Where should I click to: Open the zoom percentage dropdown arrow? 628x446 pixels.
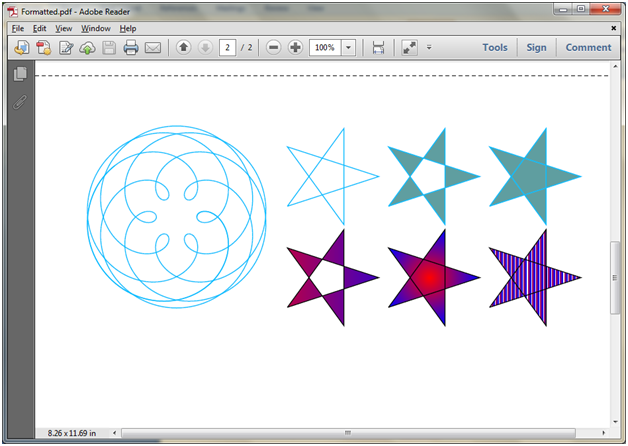pos(348,48)
